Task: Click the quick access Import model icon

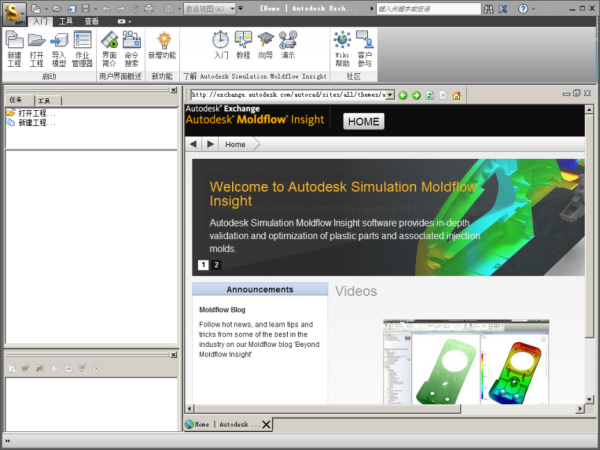Action: click(x=72, y=8)
